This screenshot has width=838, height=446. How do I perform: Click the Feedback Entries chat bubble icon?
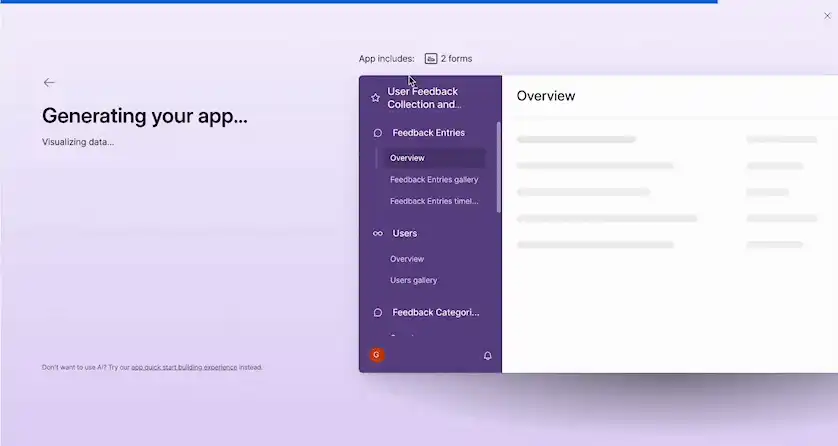(x=377, y=133)
